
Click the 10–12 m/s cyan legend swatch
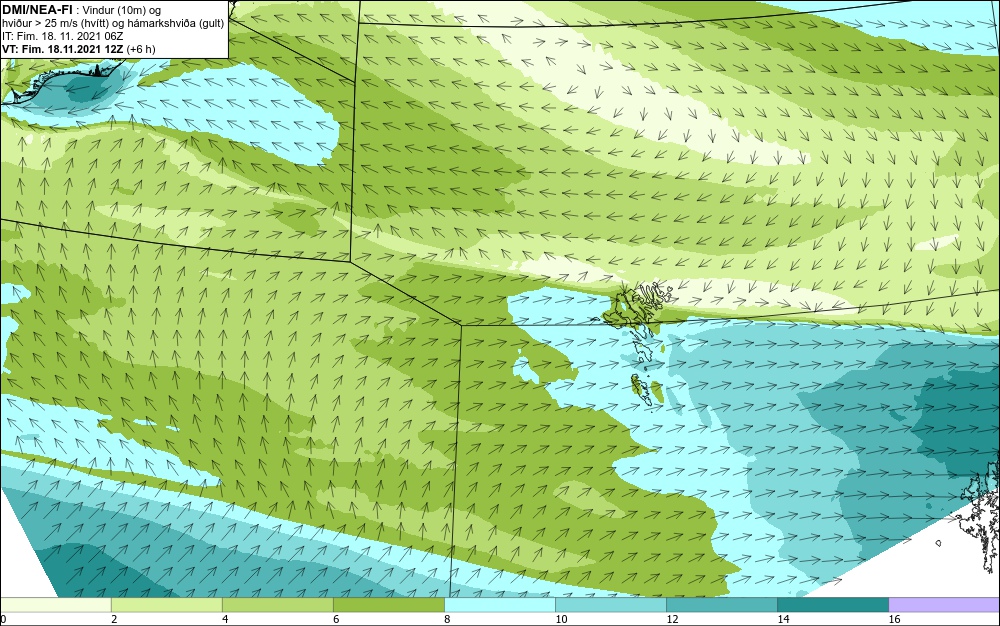(610, 605)
